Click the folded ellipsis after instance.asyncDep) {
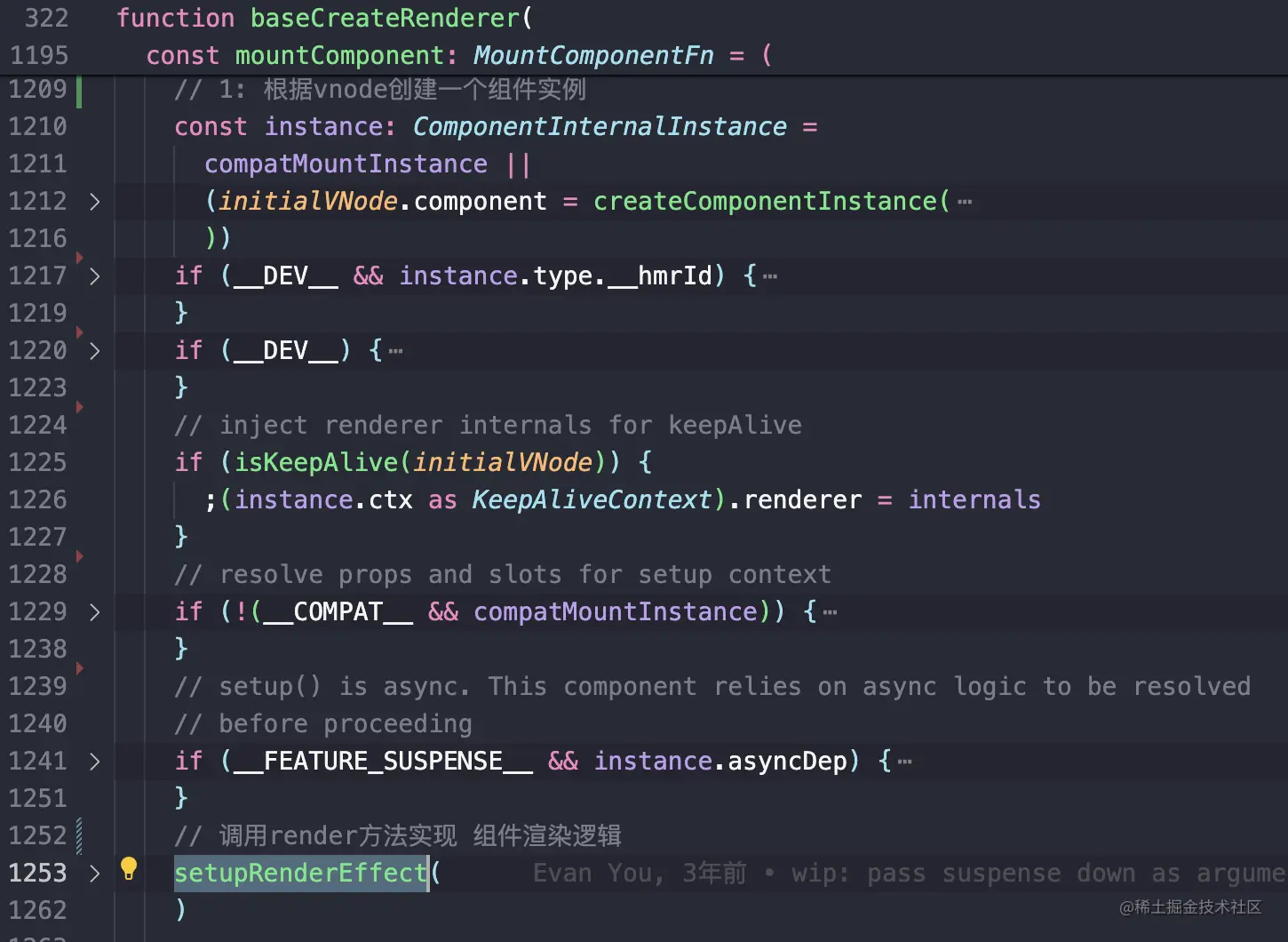 point(905,762)
